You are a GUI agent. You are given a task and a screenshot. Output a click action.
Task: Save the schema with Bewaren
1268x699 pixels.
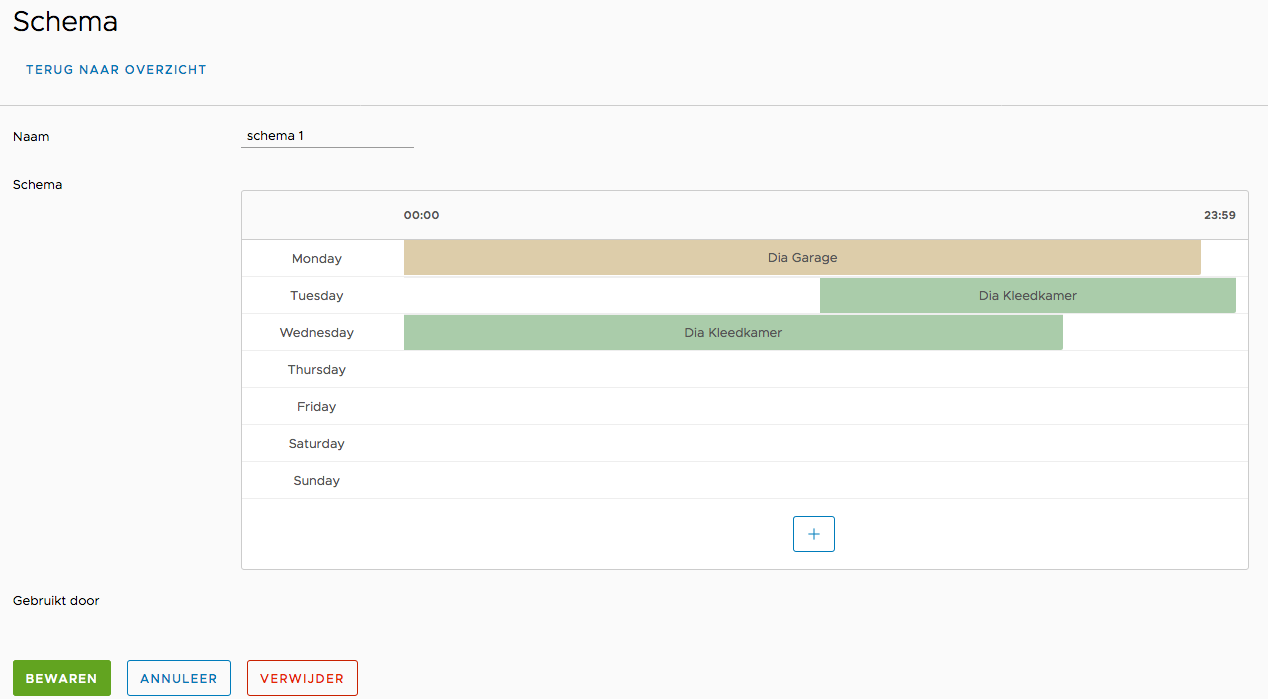[x=61, y=678]
